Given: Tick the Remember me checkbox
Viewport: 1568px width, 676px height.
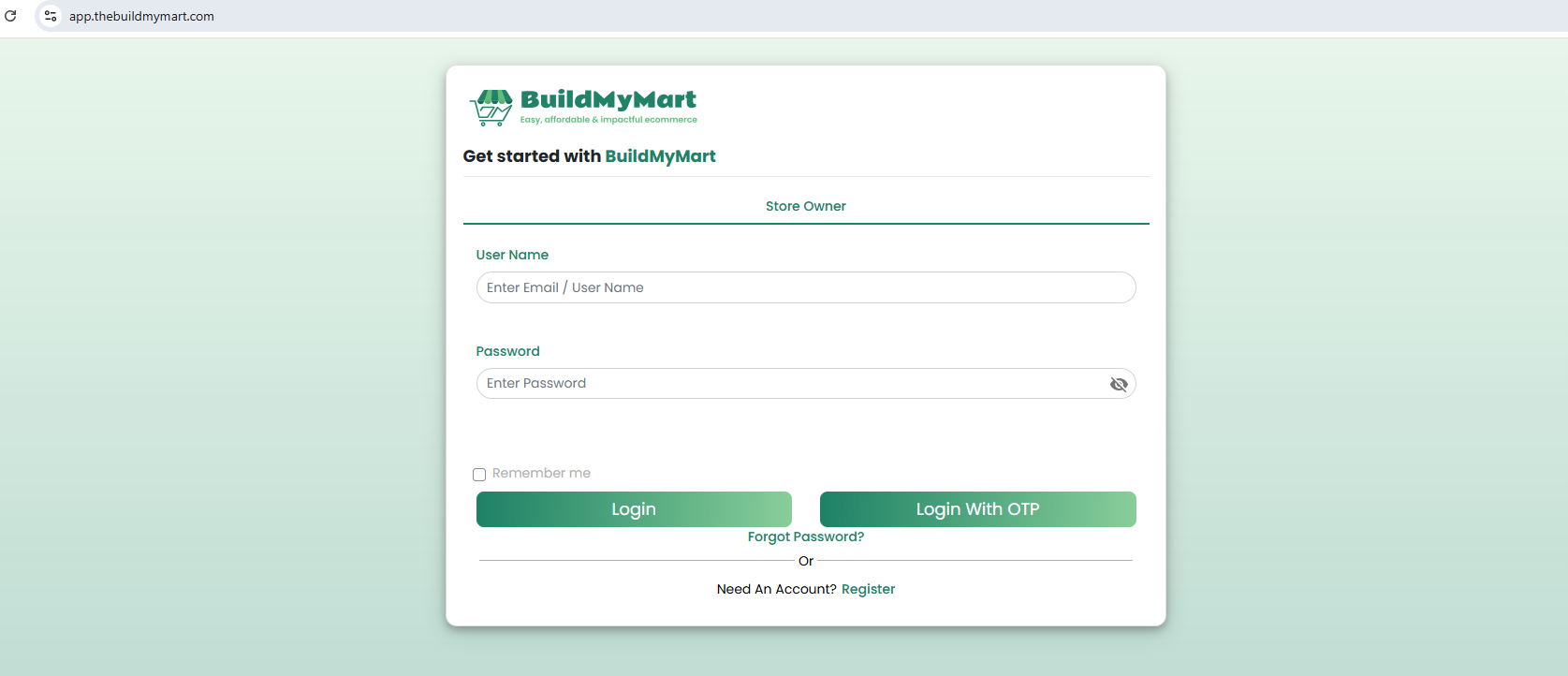Looking at the screenshot, I should coord(479,475).
